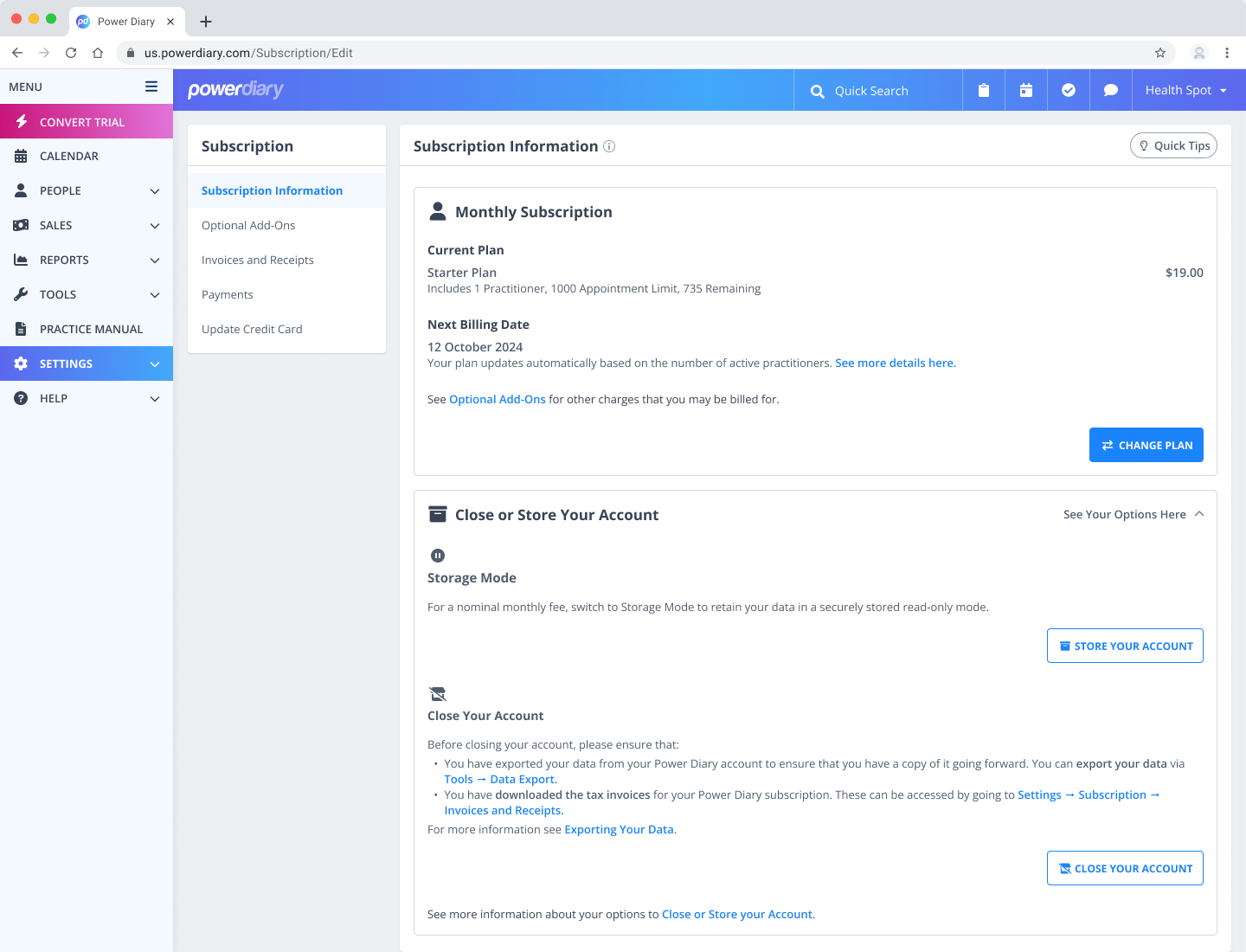This screenshot has height=952, width=1246.
Task: Open the calendar icon in header toolbar
Action: [1026, 90]
